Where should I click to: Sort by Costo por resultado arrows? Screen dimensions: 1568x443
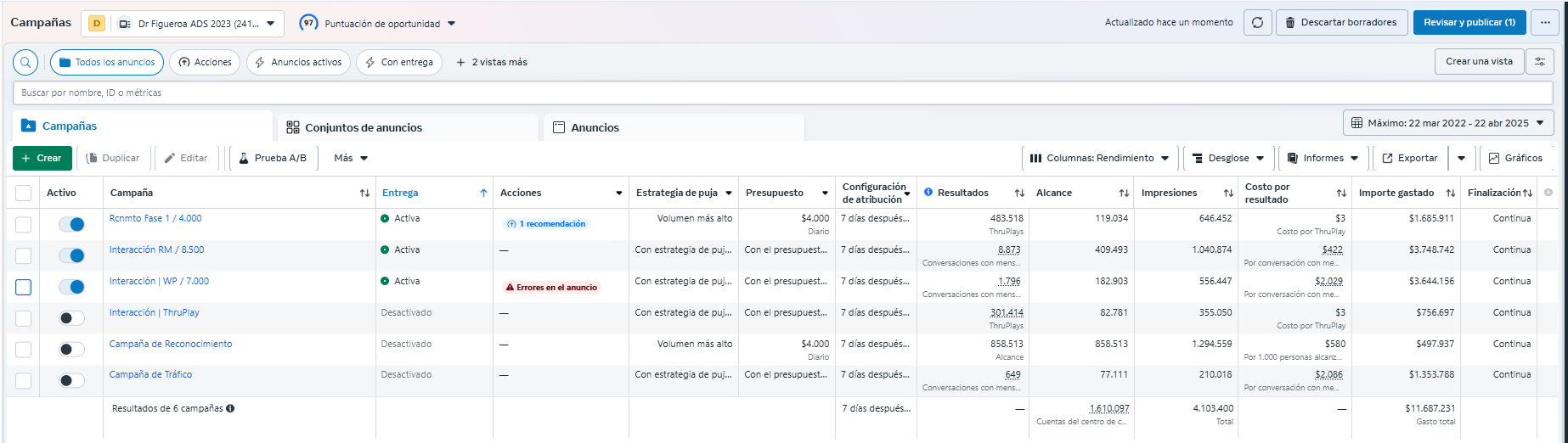coord(1341,193)
